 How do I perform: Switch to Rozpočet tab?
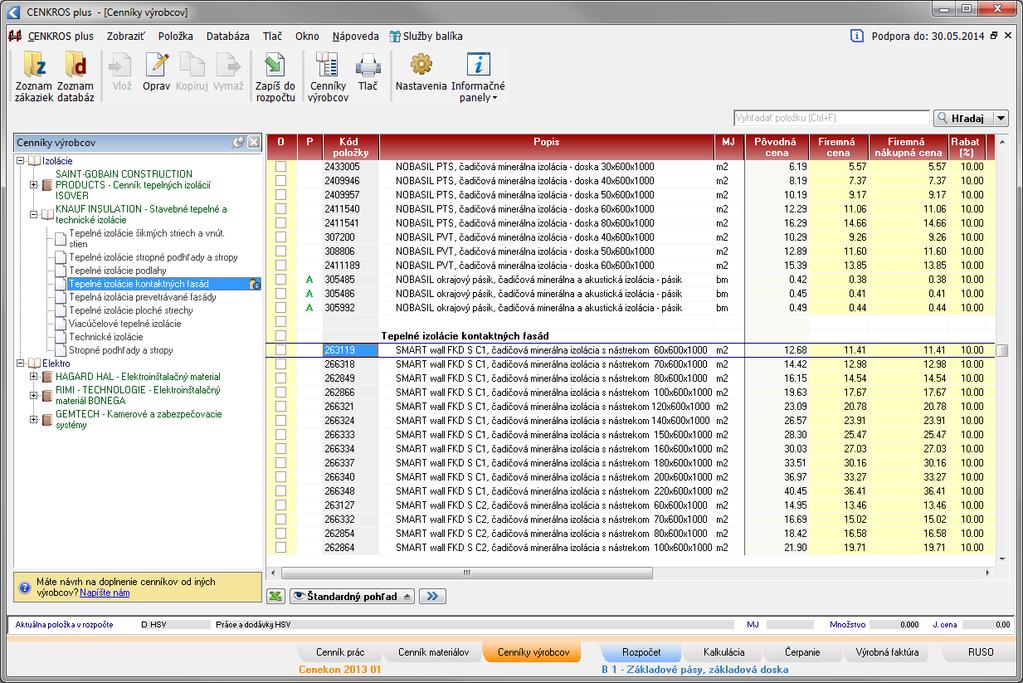(641, 652)
